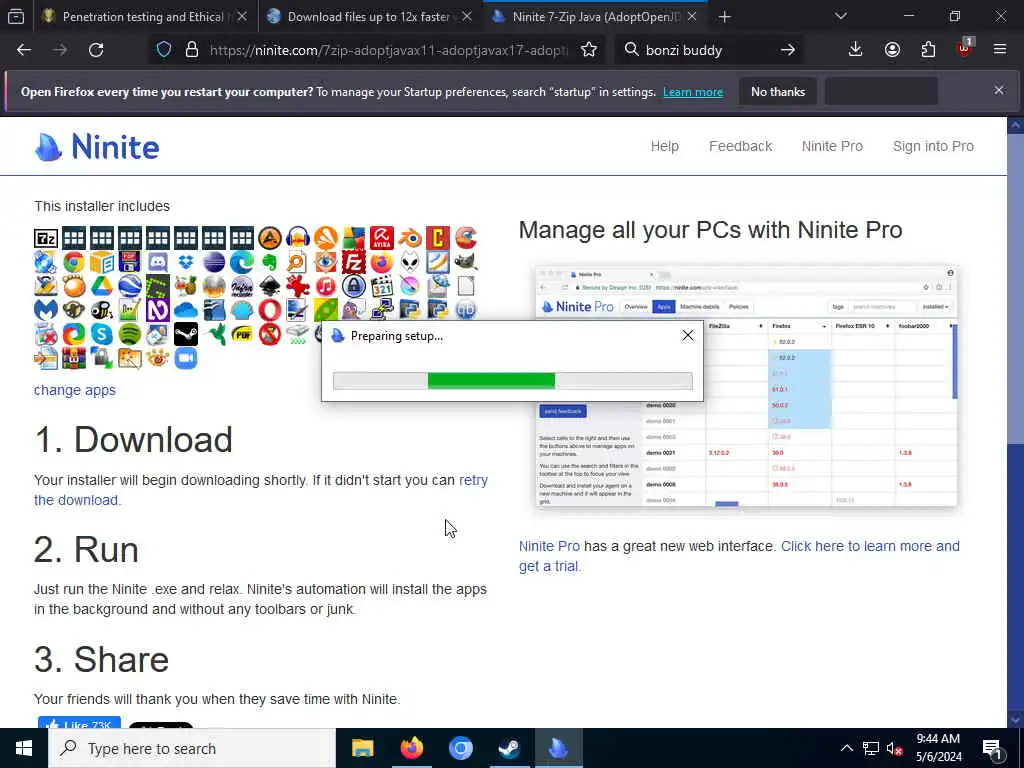Dismiss startup prompt with No thanks
Screen dimensions: 1024x768
(778, 92)
